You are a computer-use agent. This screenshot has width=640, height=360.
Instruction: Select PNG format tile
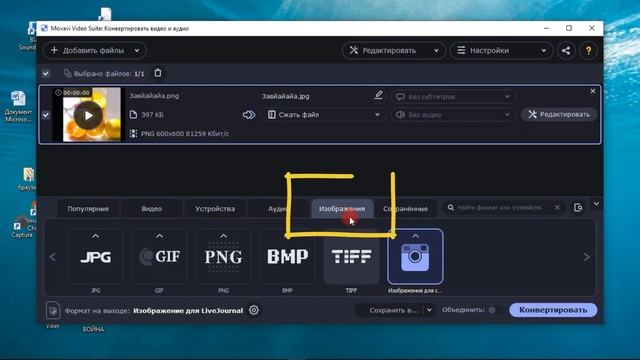[223, 257]
